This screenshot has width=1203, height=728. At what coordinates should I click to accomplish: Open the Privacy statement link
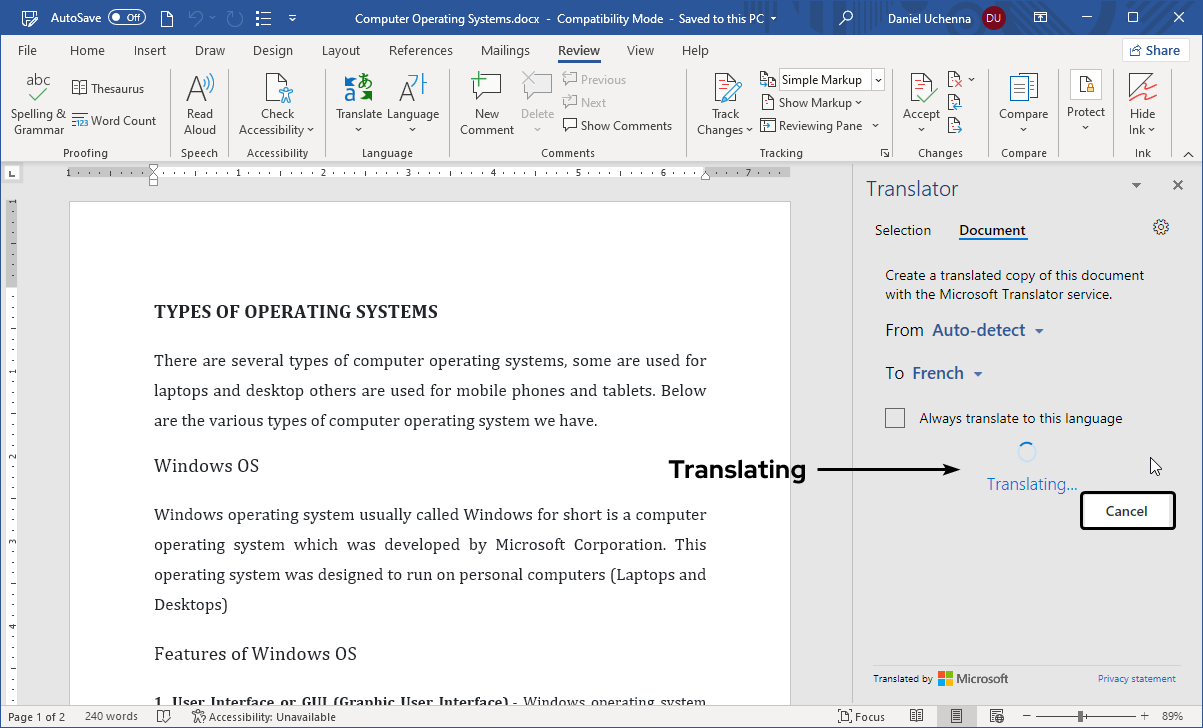click(1137, 678)
